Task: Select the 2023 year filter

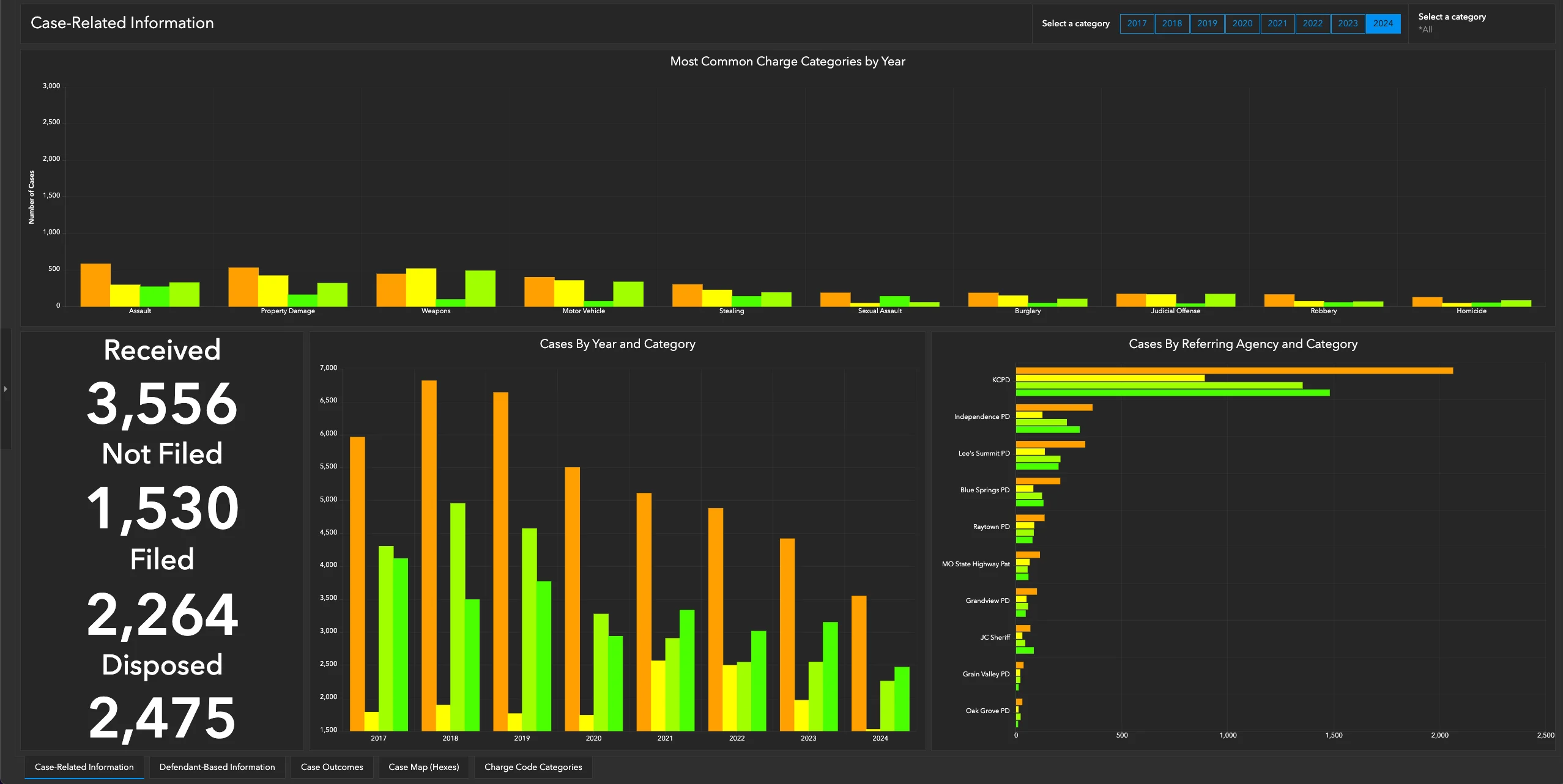Action: click(1348, 23)
